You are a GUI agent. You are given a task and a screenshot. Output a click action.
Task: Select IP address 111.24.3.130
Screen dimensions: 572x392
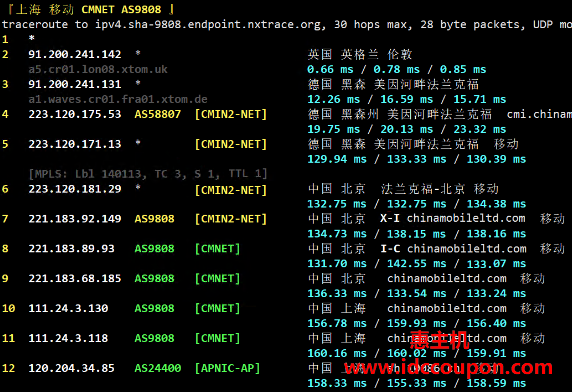click(68, 308)
